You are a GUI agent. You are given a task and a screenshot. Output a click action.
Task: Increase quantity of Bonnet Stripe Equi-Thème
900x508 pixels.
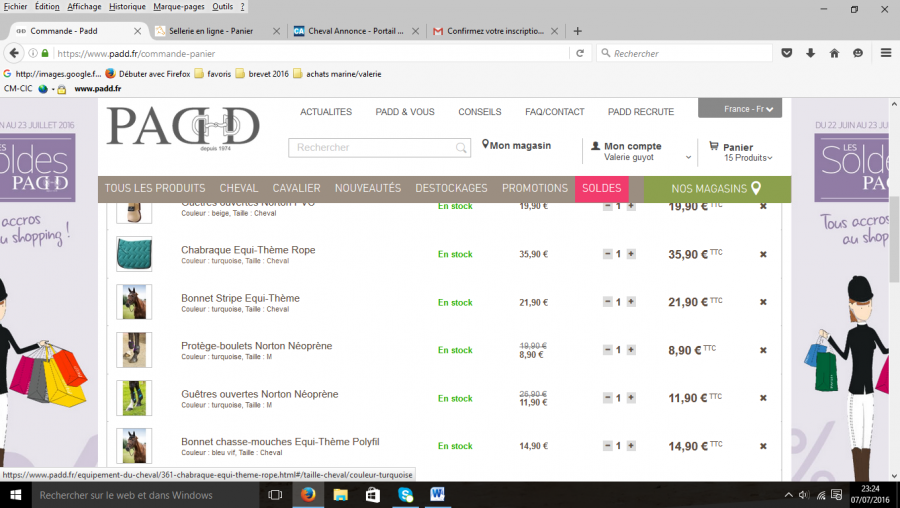tap(631, 301)
